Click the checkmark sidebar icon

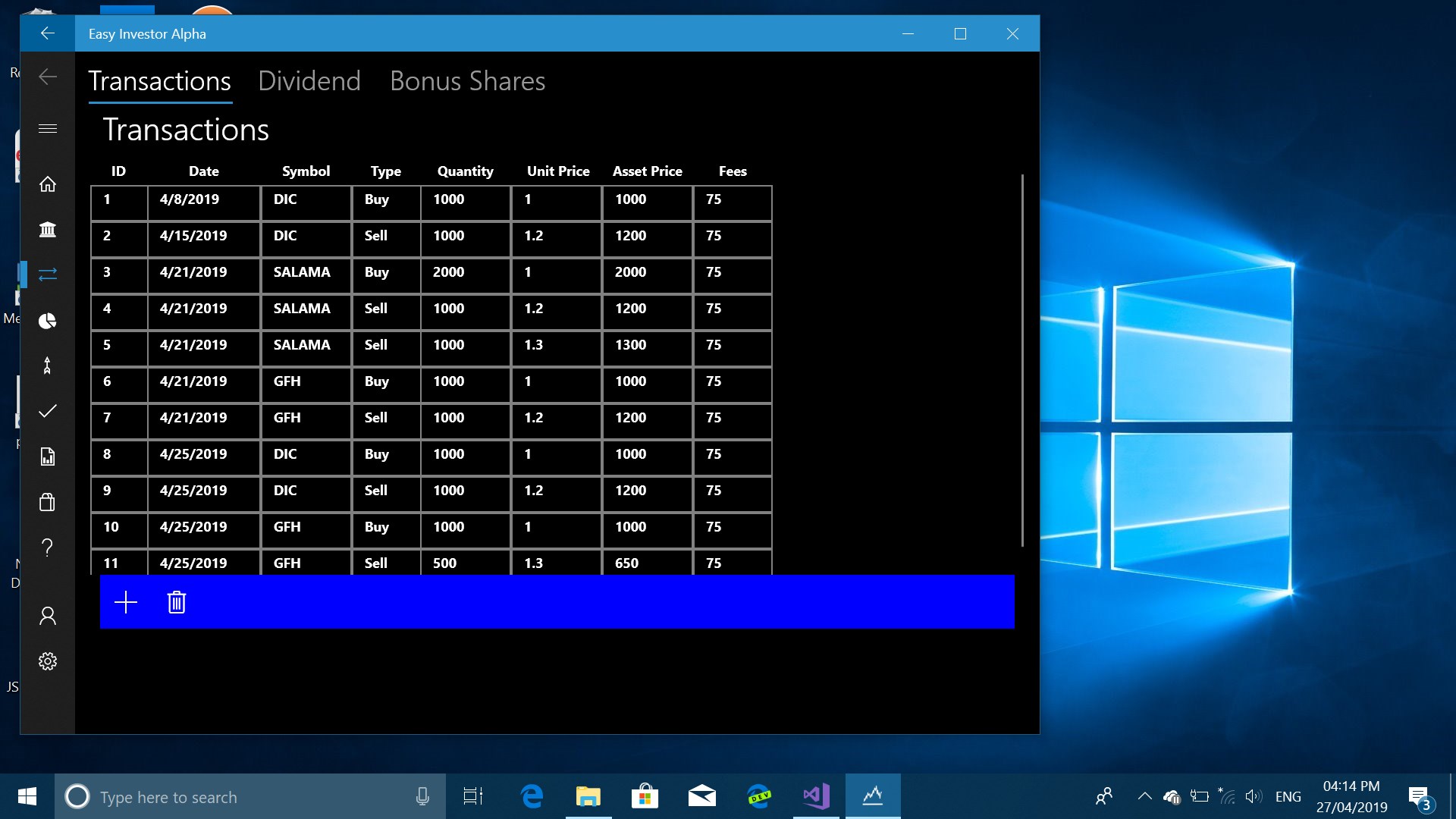(48, 411)
